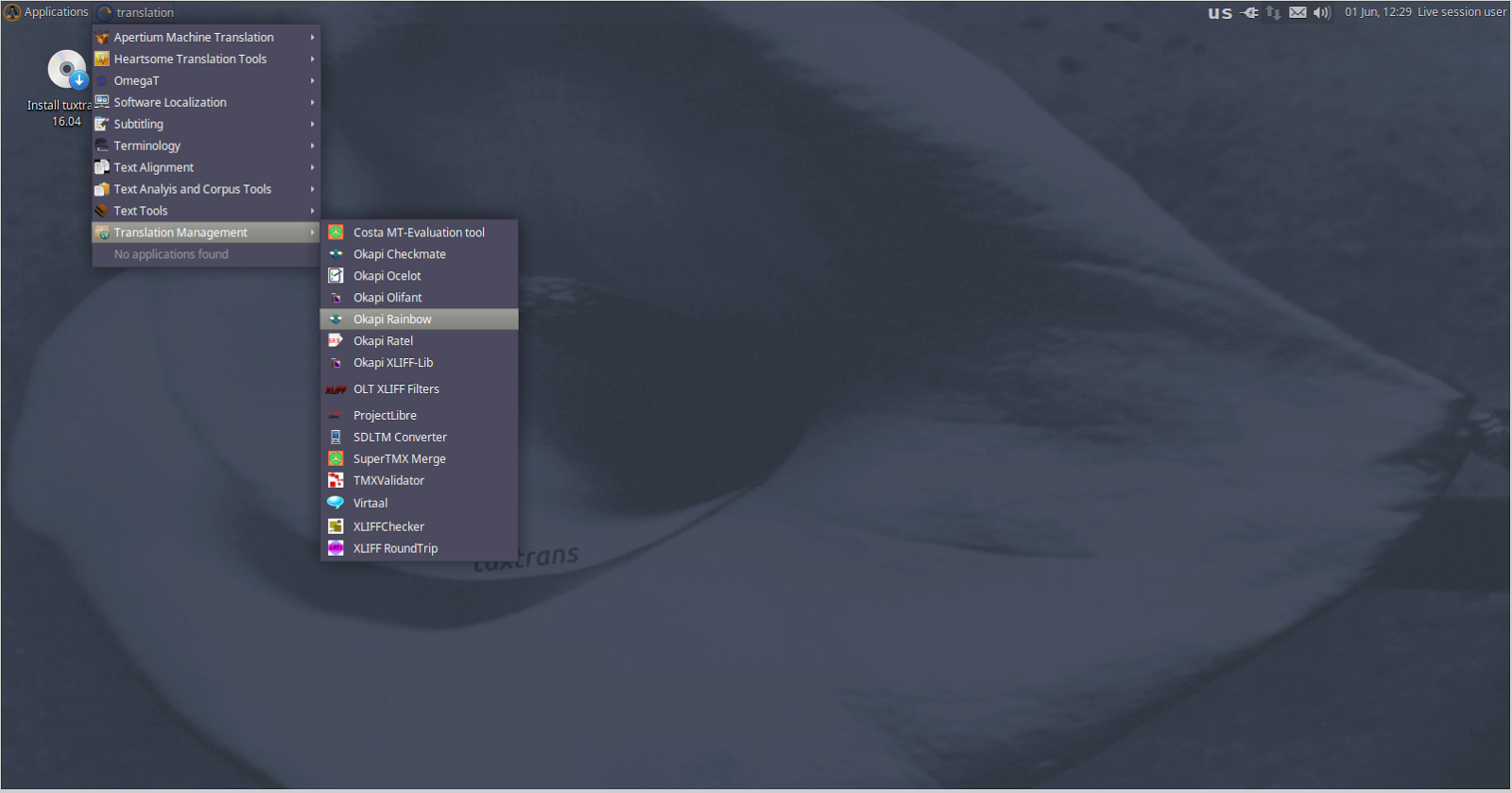Image resolution: width=1512 pixels, height=793 pixels.
Task: Open the network connection indicator
Action: click(x=1273, y=12)
